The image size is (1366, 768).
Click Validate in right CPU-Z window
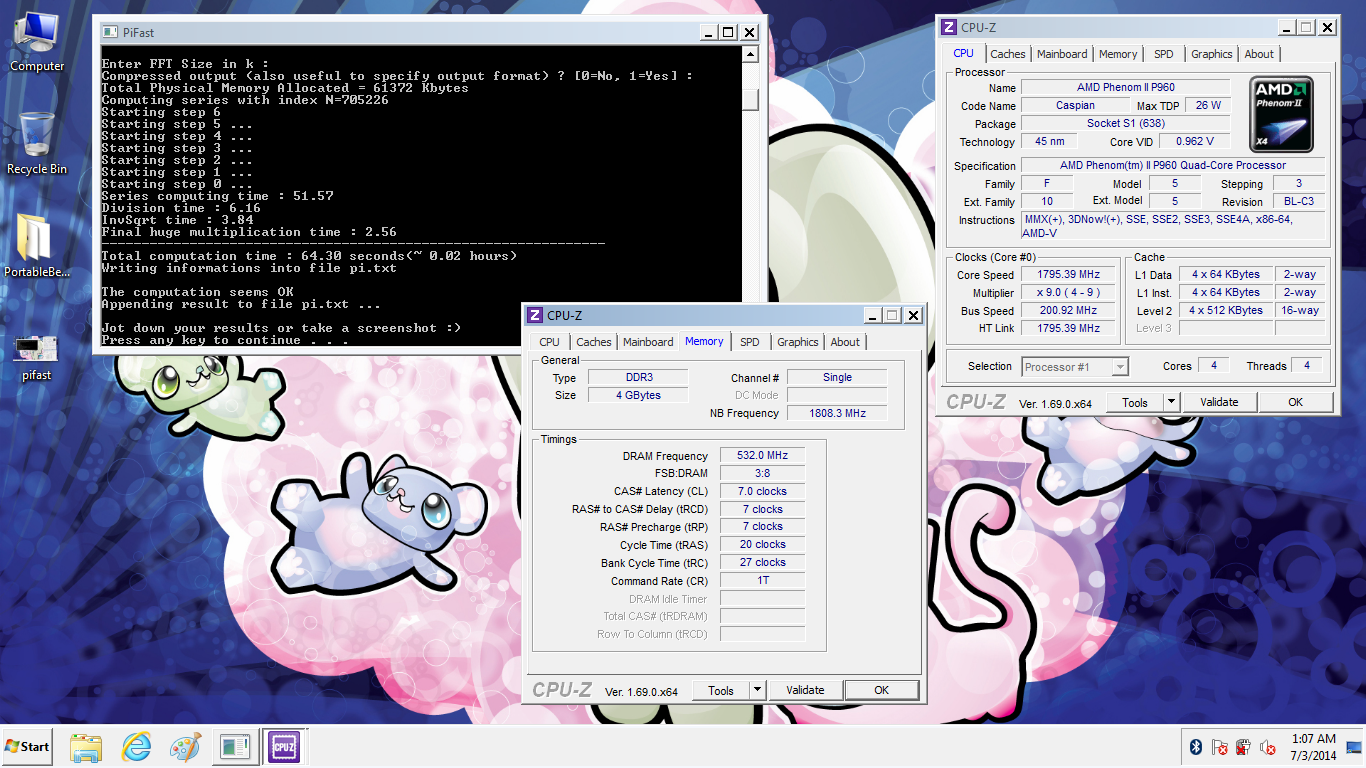pos(1219,402)
